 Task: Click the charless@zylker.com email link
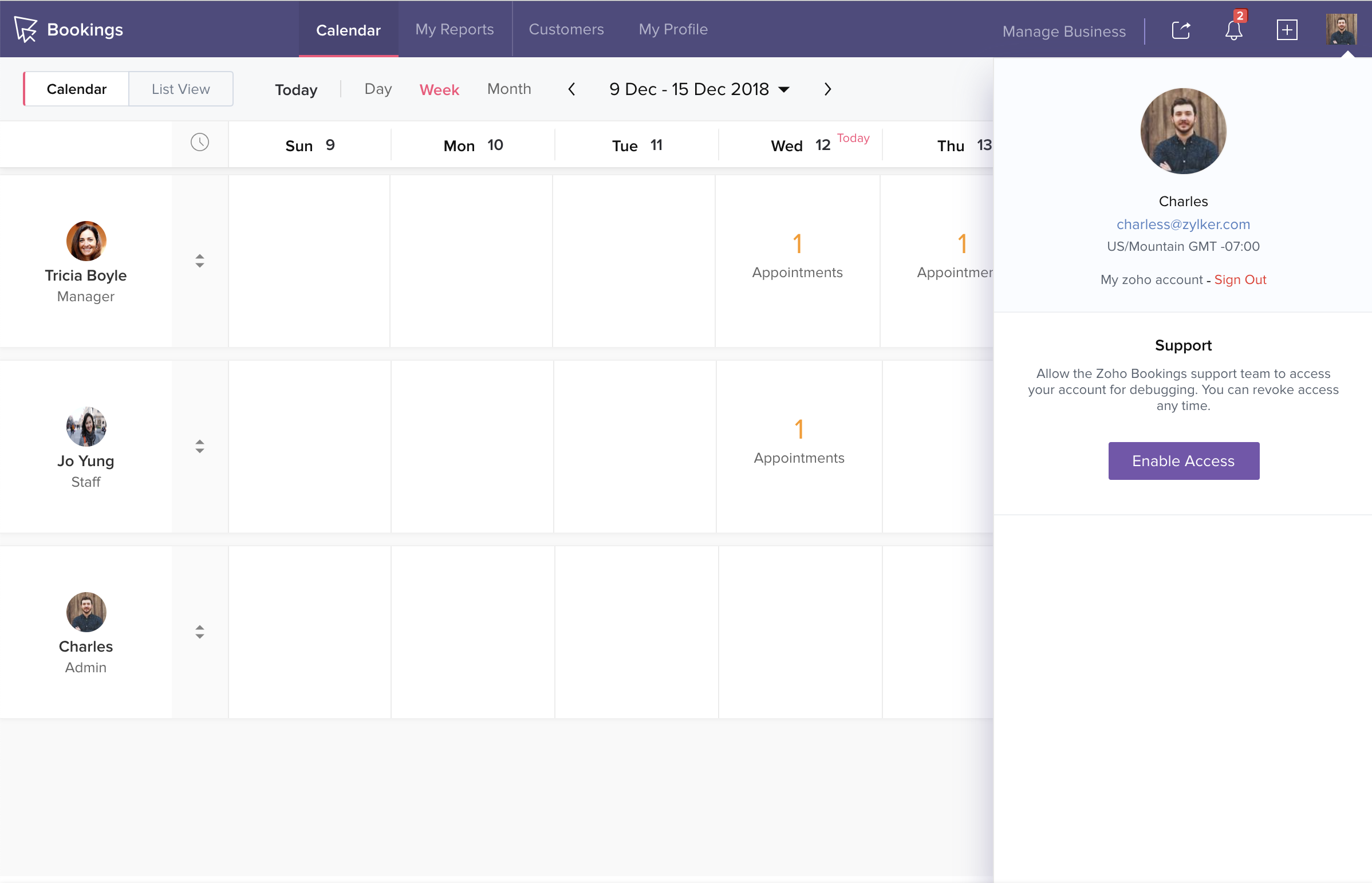tap(1183, 224)
